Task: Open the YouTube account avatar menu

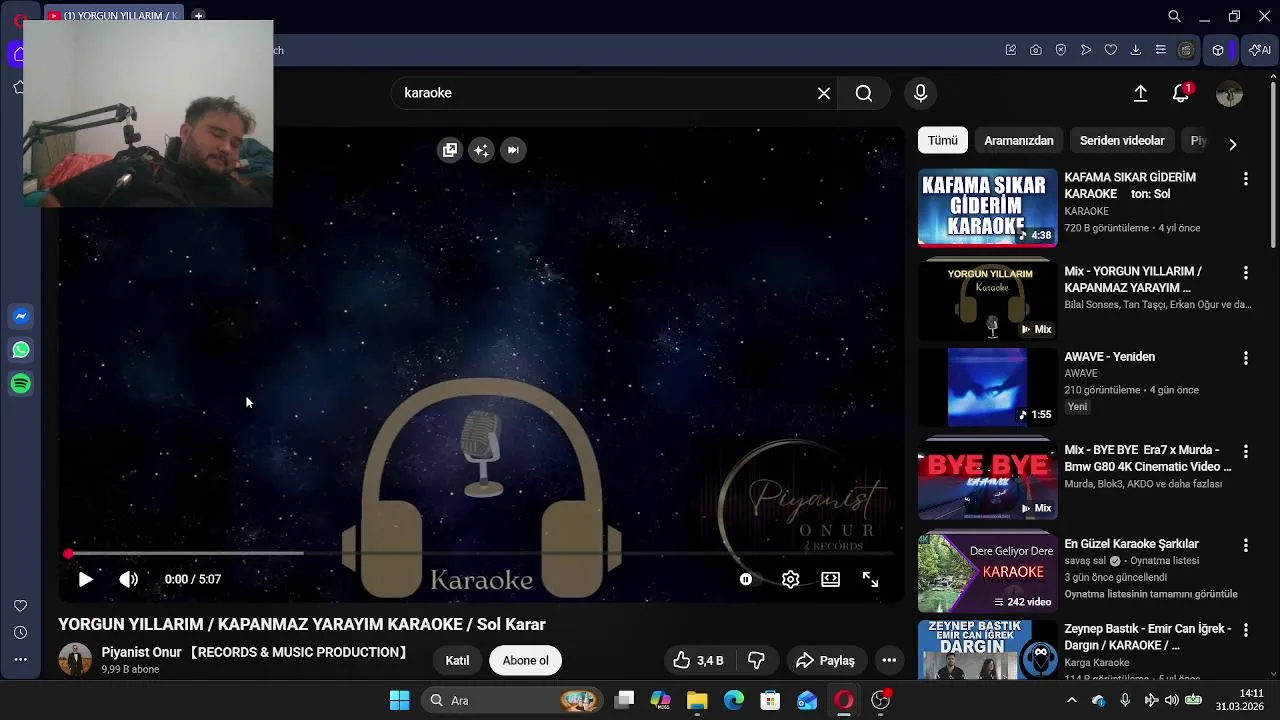Action: coord(1229,93)
